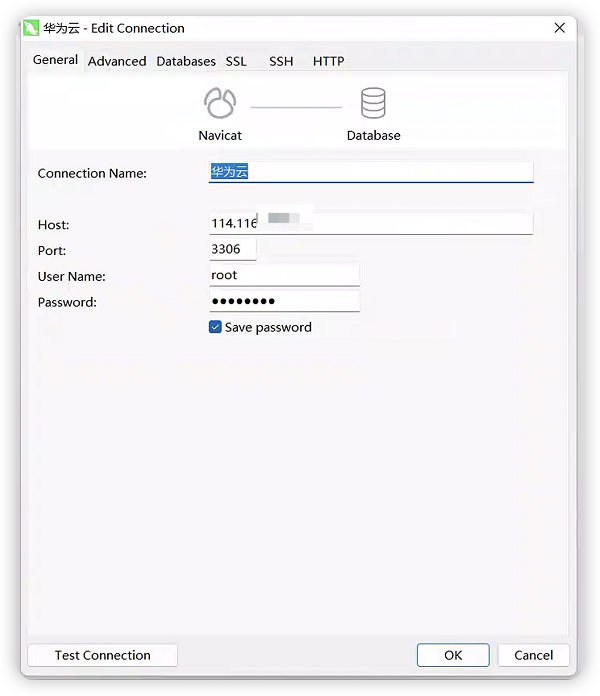The width and height of the screenshot is (600, 696).
Task: Click the line connecting Navicat and Database
Action: coord(296,107)
